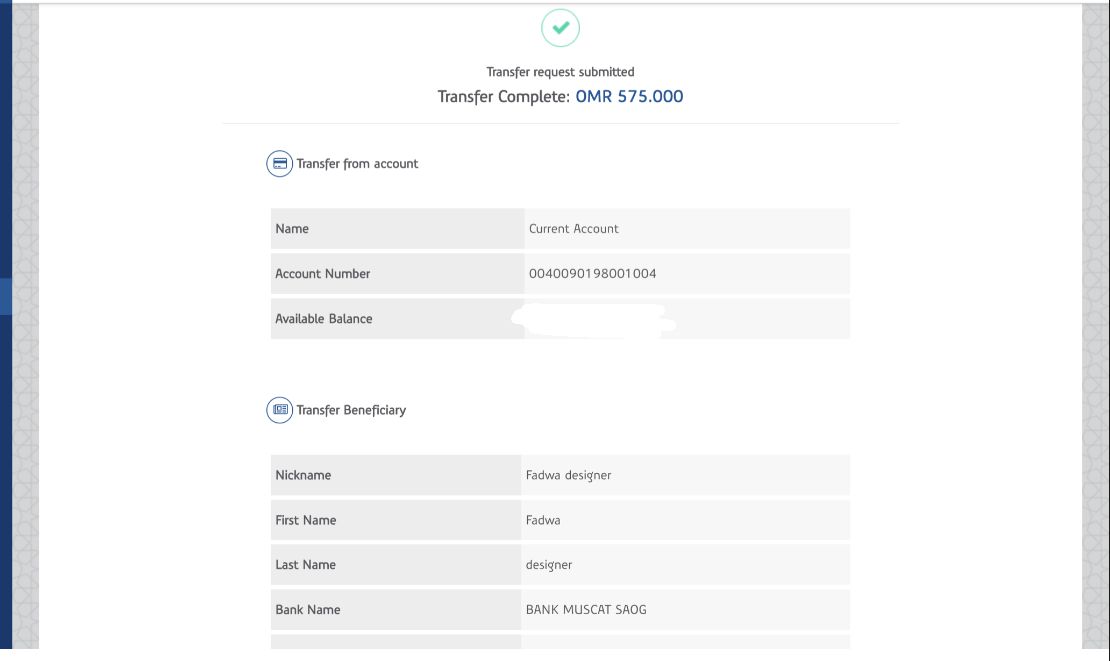Click the Bank Name row label
The width and height of the screenshot is (1110, 661).
307,610
